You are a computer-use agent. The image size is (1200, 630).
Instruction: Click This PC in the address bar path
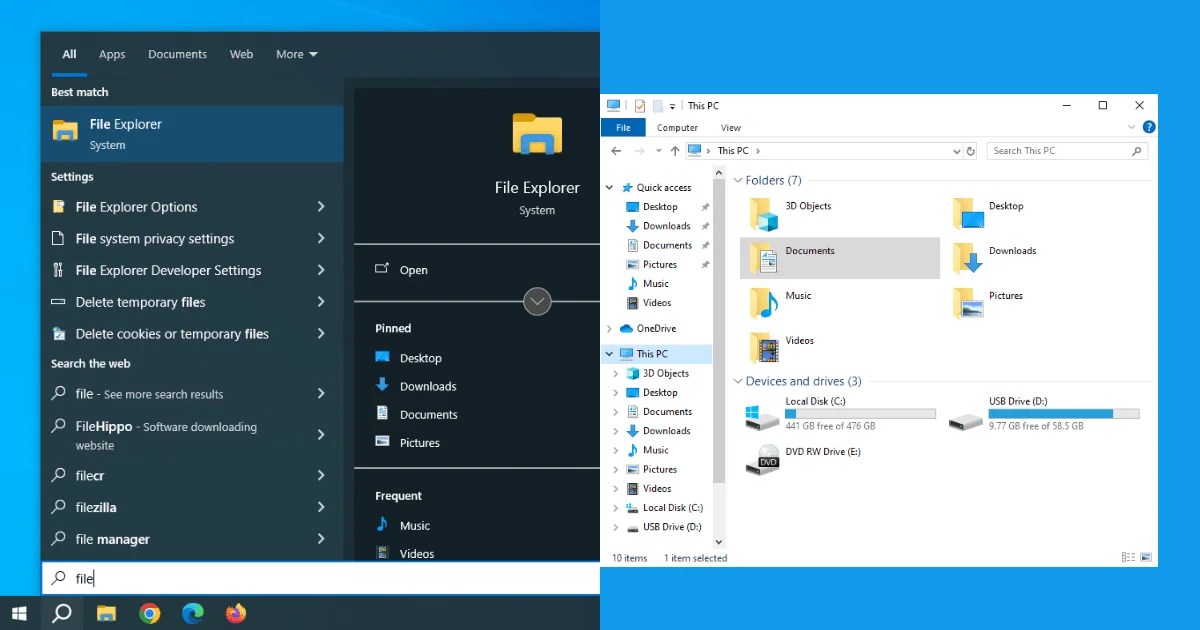click(733, 151)
